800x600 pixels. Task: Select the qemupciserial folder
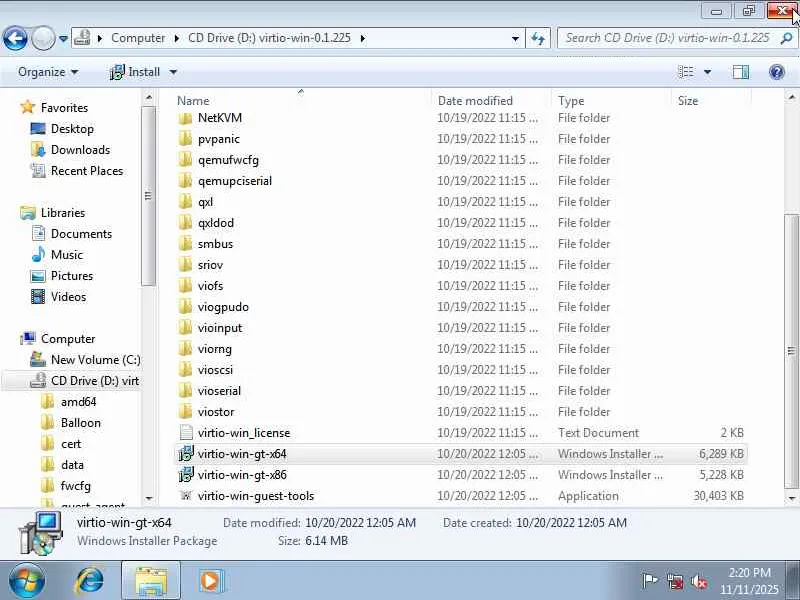pyautogui.click(x=235, y=181)
